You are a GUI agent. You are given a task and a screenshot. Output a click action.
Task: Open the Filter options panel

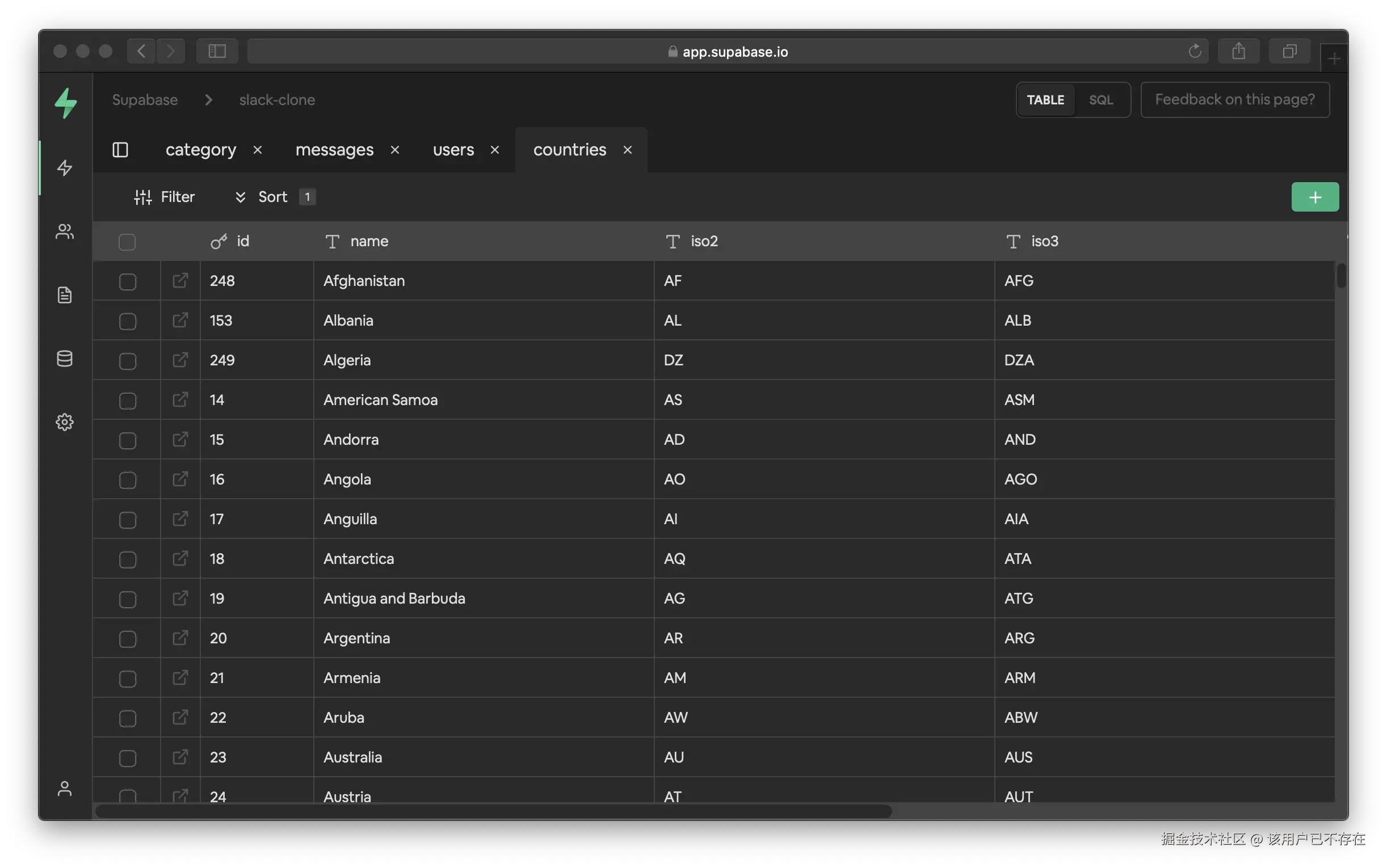pyautogui.click(x=165, y=197)
